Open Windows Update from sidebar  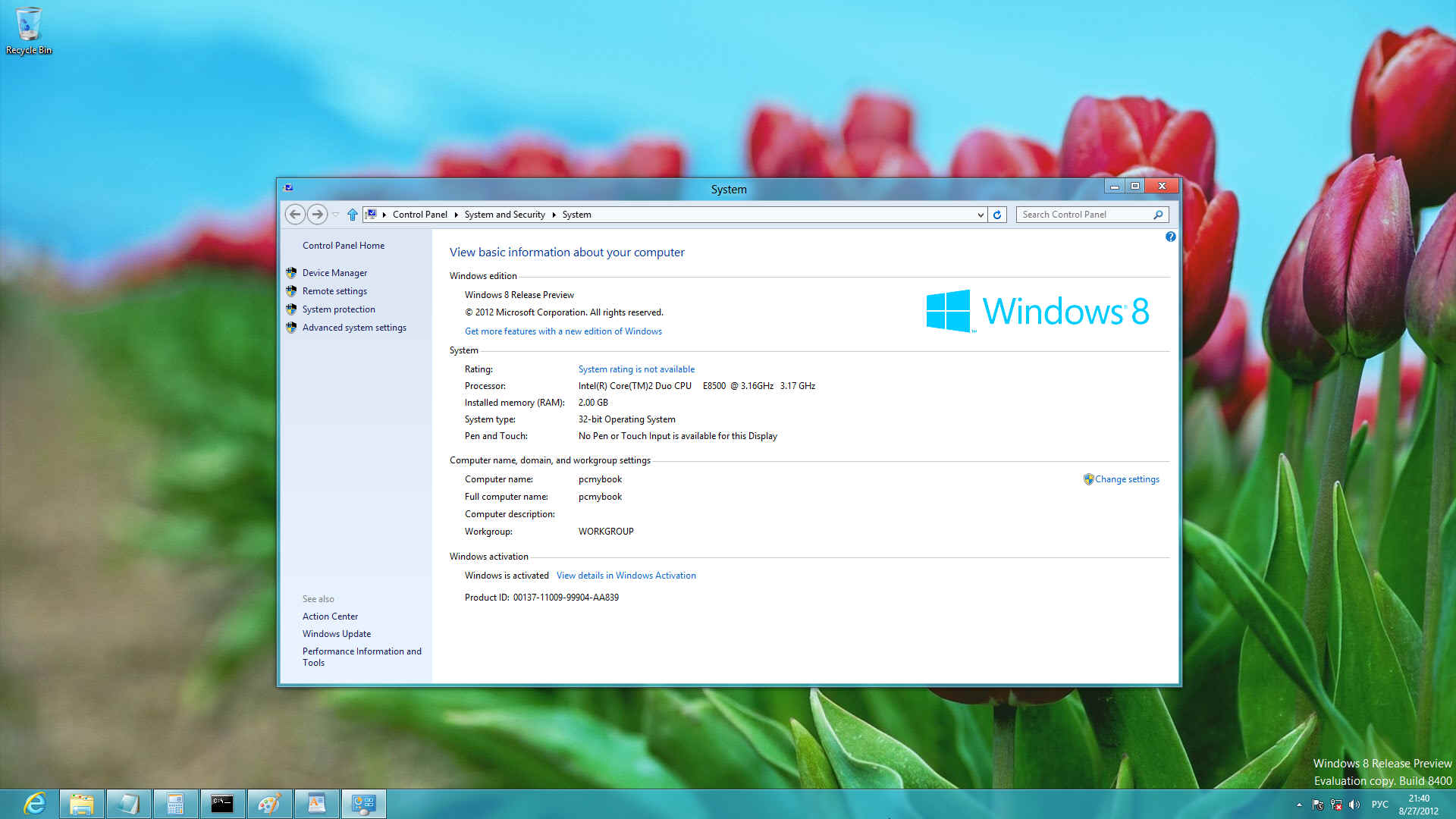coord(336,633)
